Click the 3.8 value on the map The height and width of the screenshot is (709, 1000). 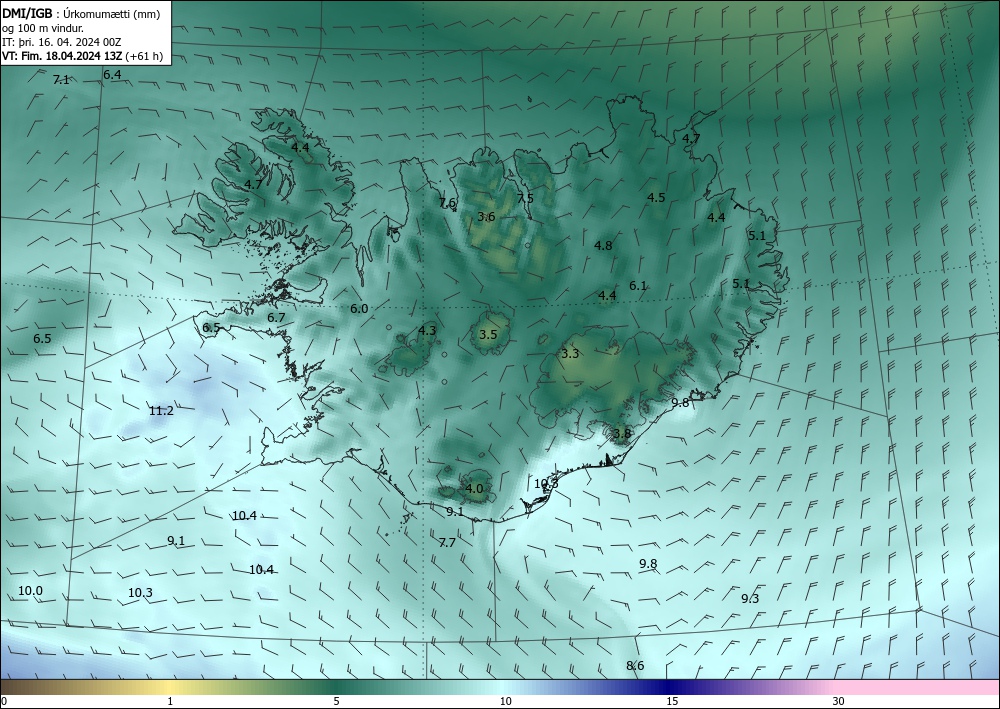tap(622, 434)
